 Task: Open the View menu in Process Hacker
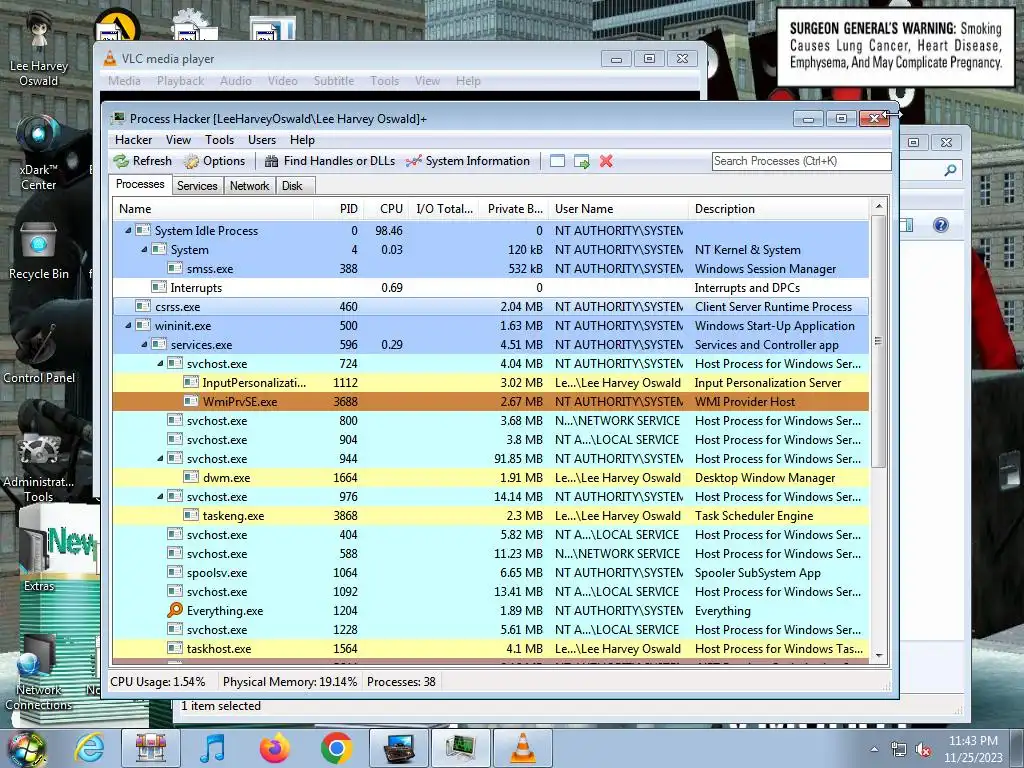(x=178, y=140)
